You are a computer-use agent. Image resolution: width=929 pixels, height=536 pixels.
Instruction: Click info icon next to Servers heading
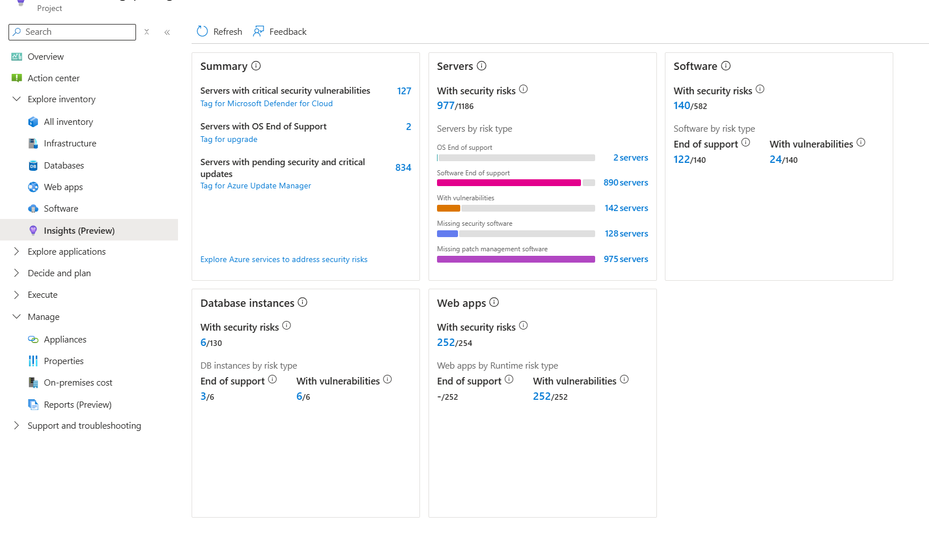pyautogui.click(x=482, y=66)
